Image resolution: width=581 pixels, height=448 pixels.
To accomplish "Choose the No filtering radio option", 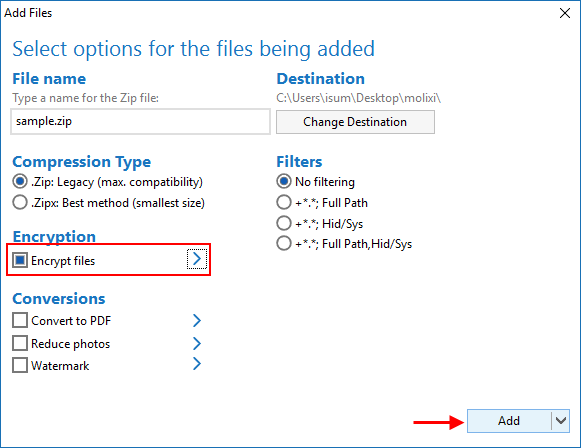I will tap(284, 182).
